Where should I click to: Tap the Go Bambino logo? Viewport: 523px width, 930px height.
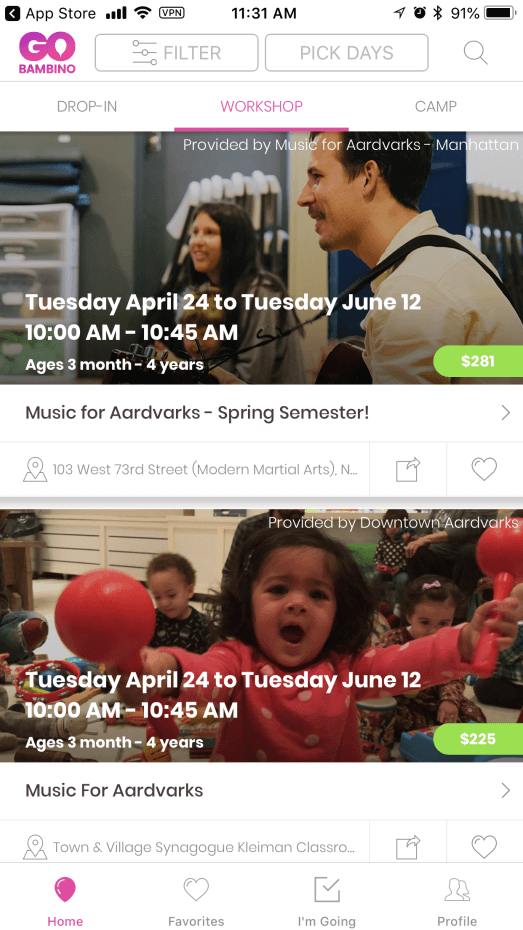click(47, 53)
